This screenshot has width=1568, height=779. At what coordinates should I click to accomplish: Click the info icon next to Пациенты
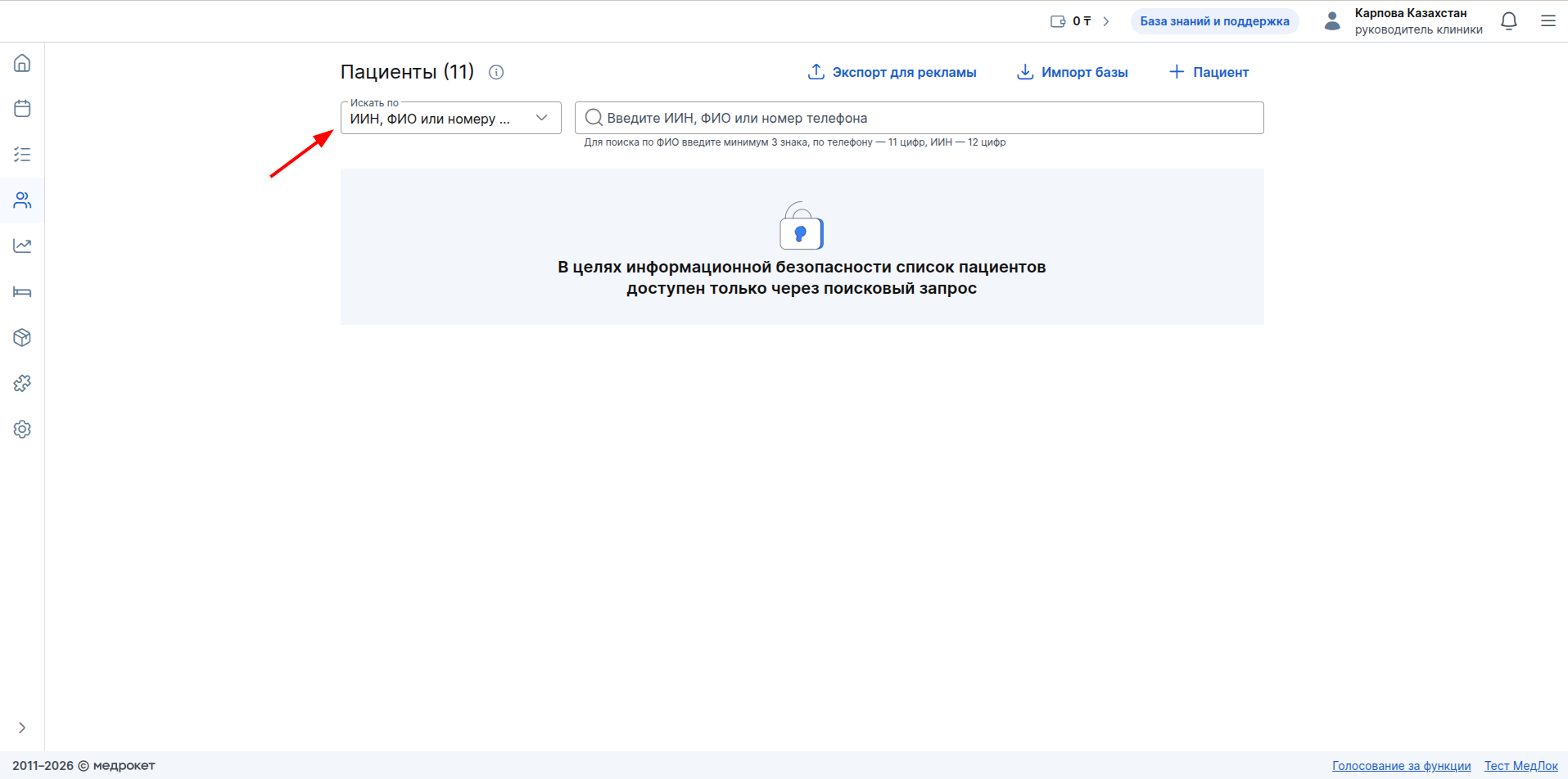(496, 72)
